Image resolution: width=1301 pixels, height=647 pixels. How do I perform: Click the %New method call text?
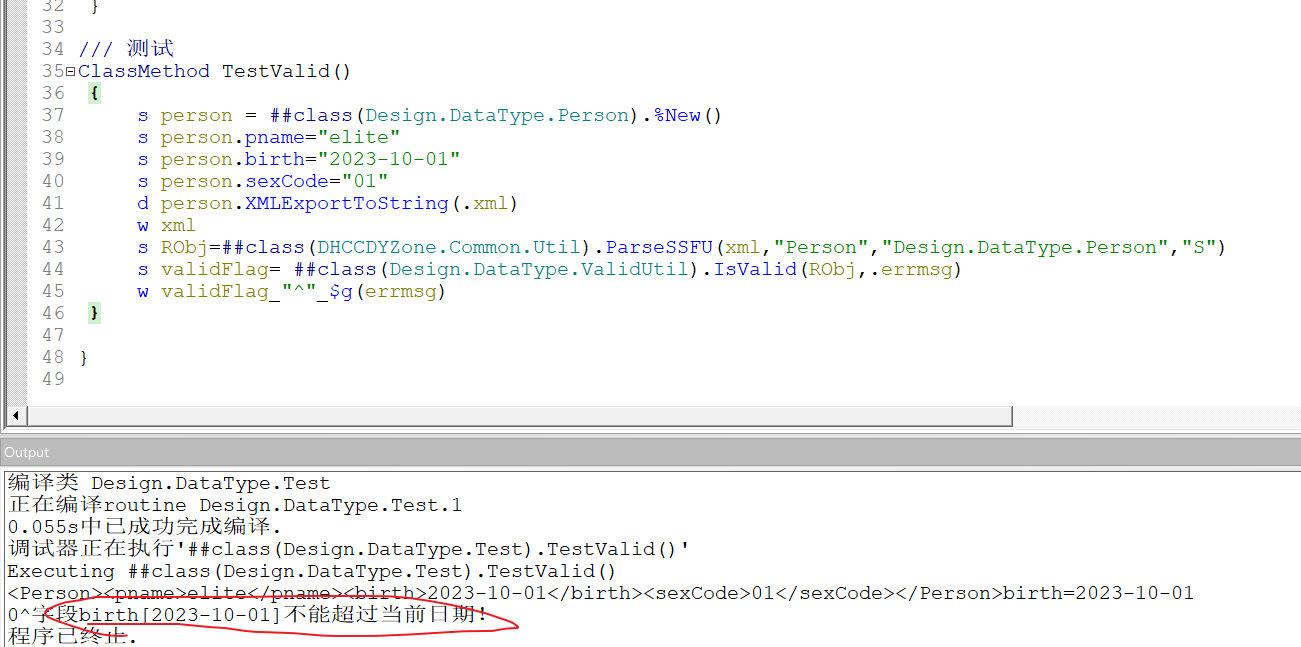coord(678,115)
